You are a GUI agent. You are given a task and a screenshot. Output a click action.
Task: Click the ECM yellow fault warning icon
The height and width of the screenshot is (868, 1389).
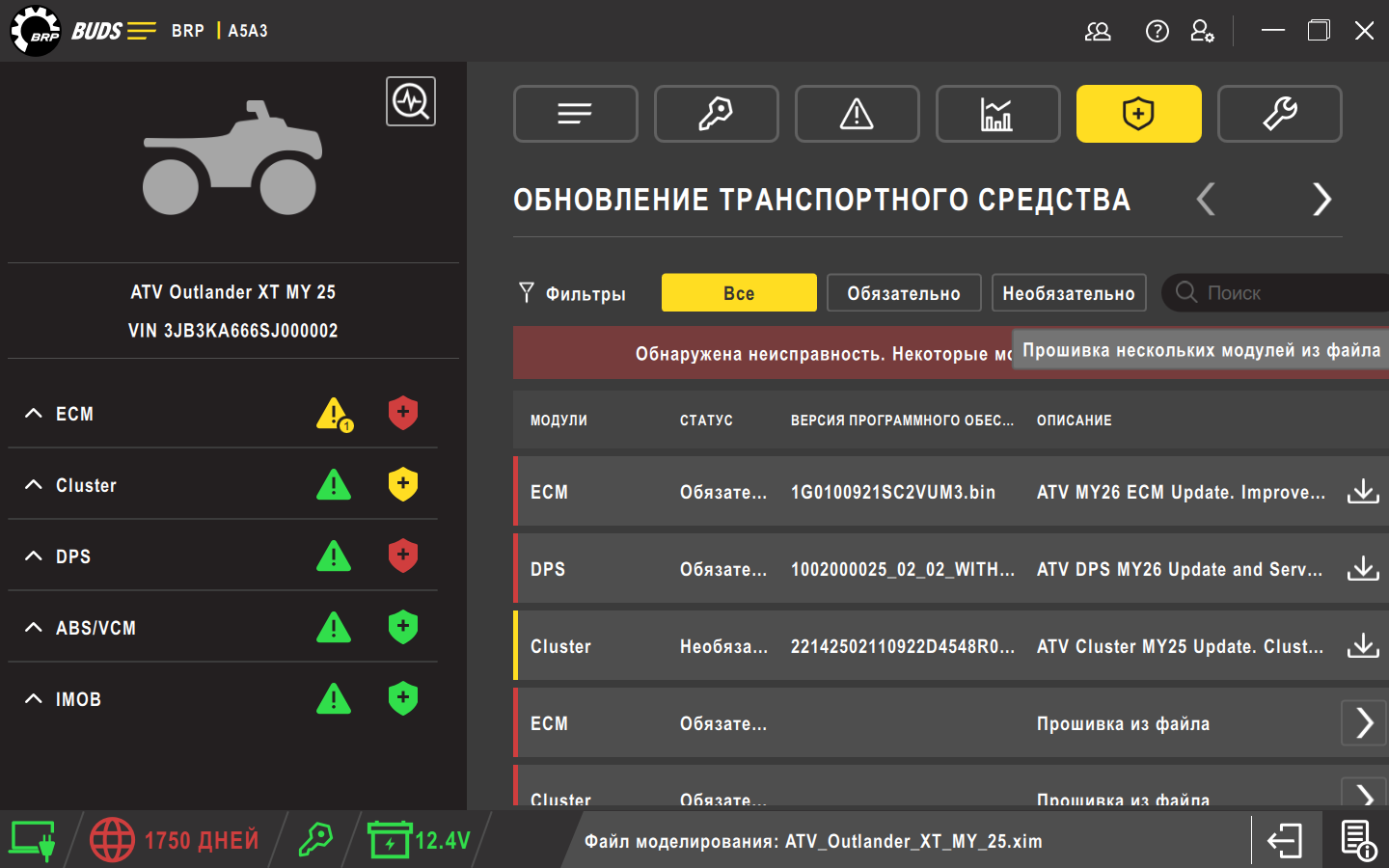coord(335,415)
